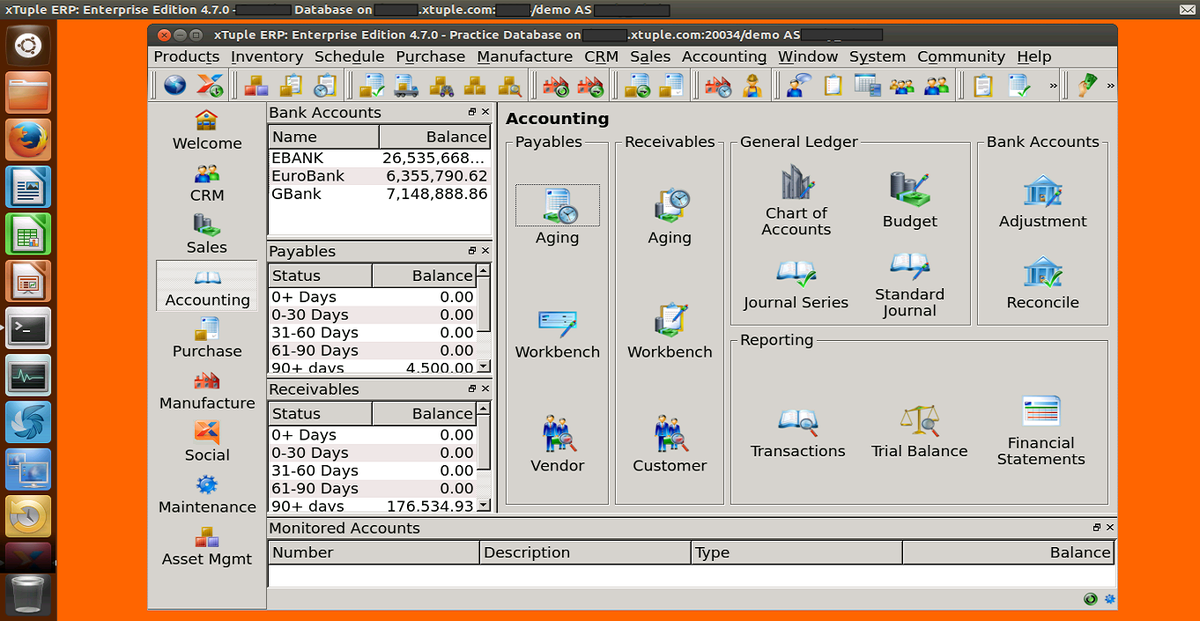Float the Receivables dock panel
The width and height of the screenshot is (1200, 621).
[472, 389]
